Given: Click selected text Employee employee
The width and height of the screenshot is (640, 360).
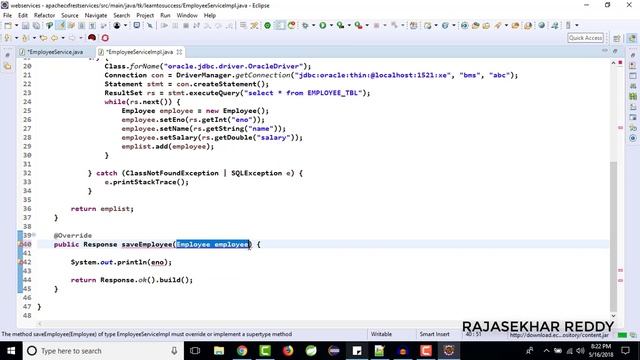Looking at the screenshot, I should coord(212,244).
